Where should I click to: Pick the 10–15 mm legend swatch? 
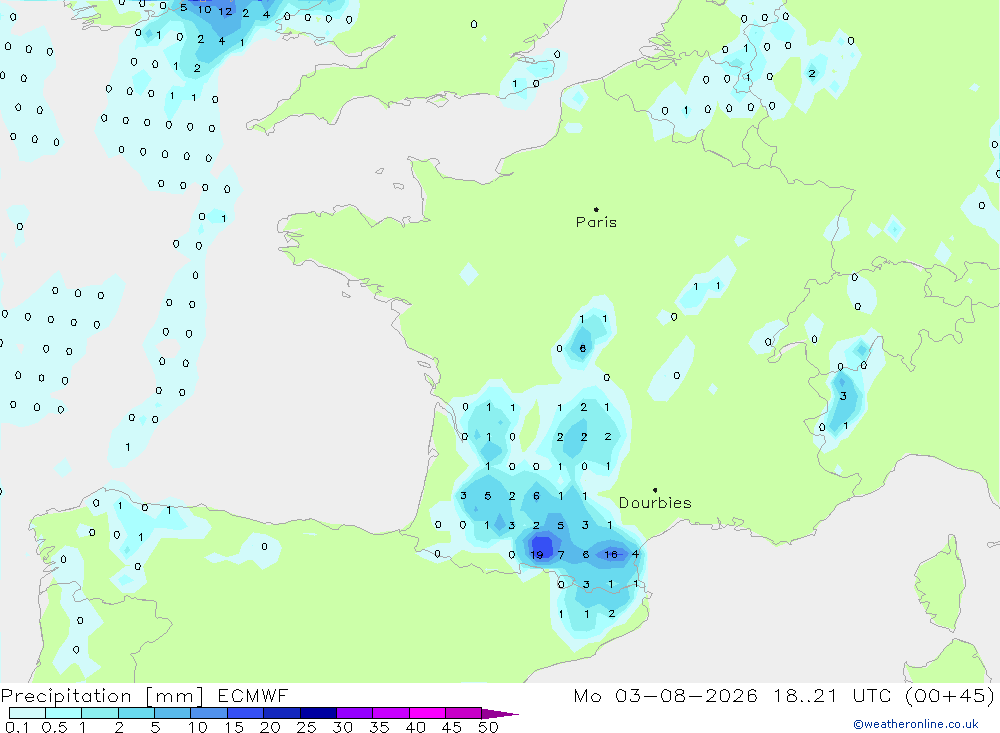[x=209, y=713]
